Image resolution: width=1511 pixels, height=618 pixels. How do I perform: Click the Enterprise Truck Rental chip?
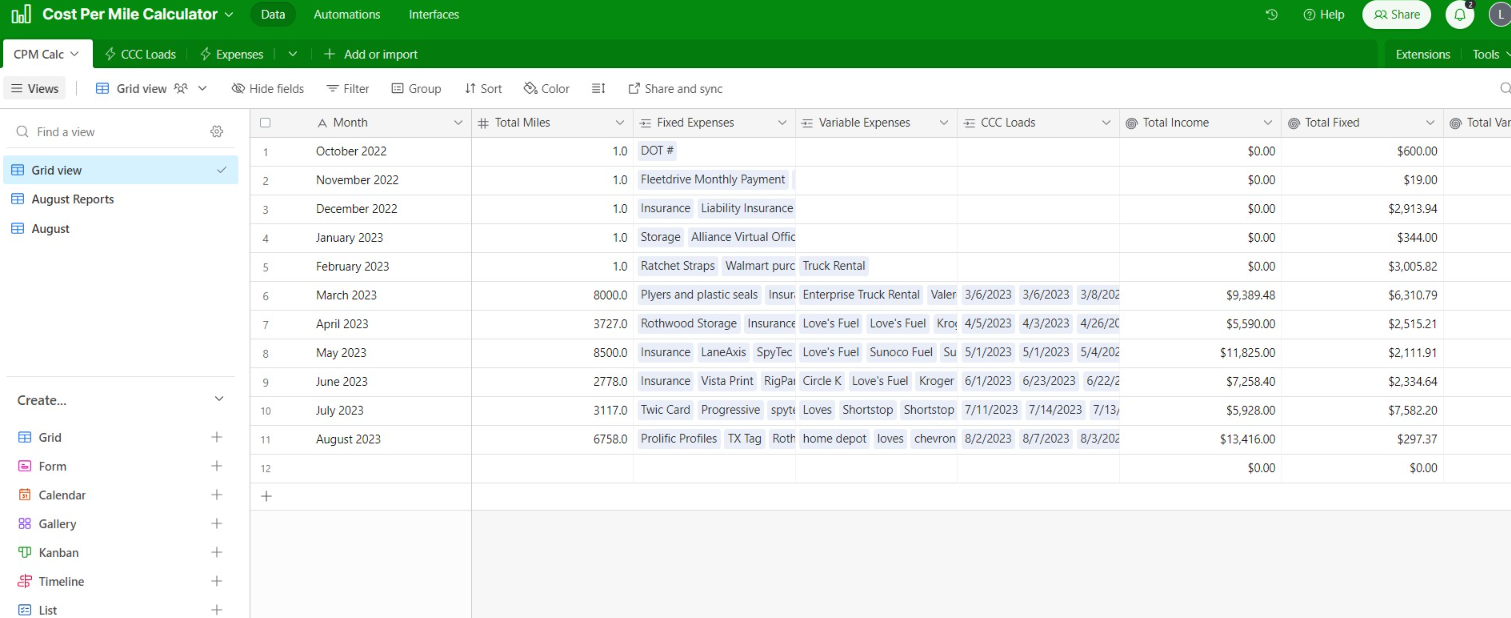861,295
